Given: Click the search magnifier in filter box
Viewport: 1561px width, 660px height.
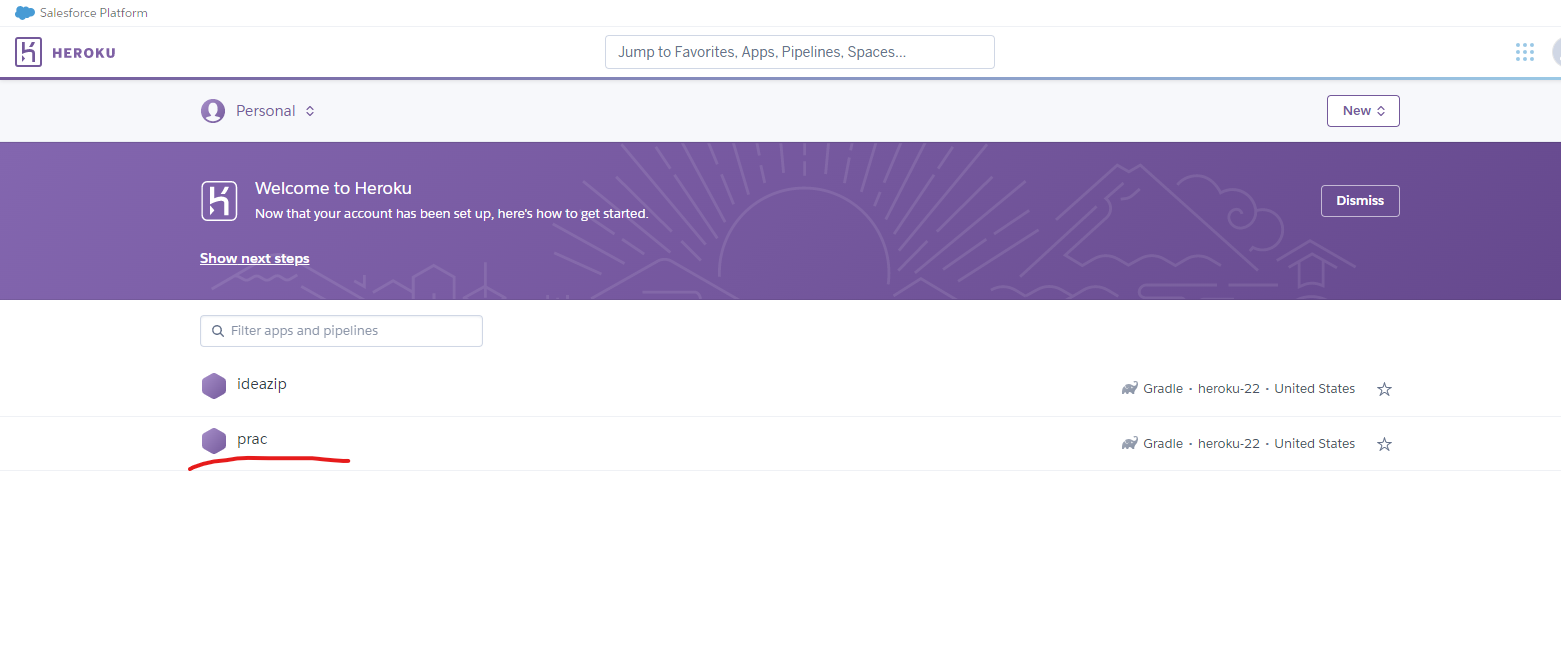Looking at the screenshot, I should 218,331.
